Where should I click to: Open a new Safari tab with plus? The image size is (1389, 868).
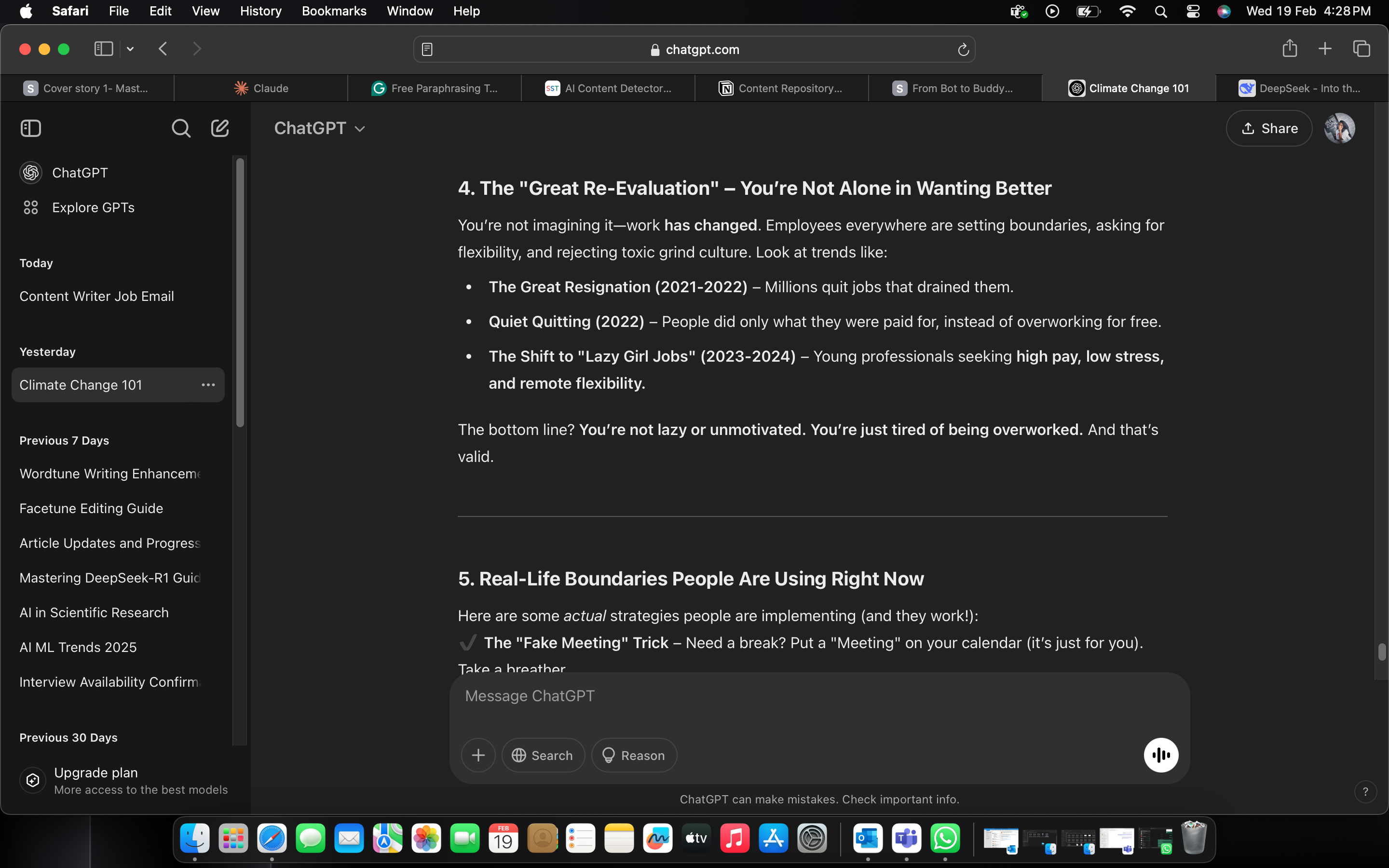[x=1325, y=49]
